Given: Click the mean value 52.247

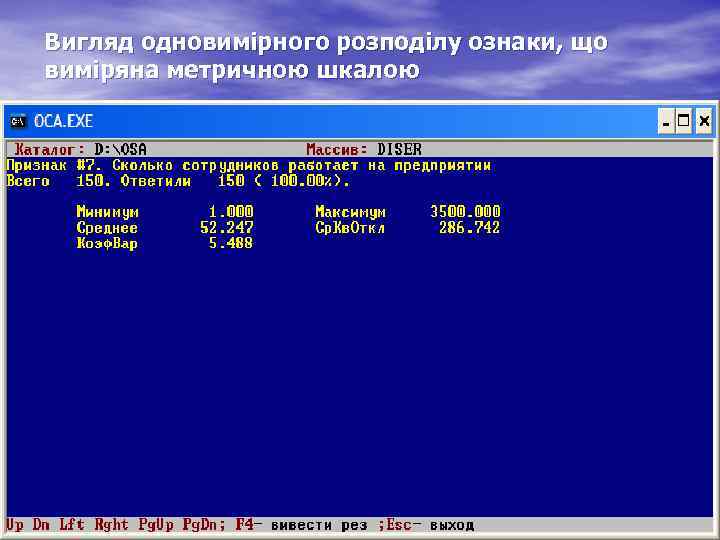Looking at the screenshot, I should pos(227,227).
